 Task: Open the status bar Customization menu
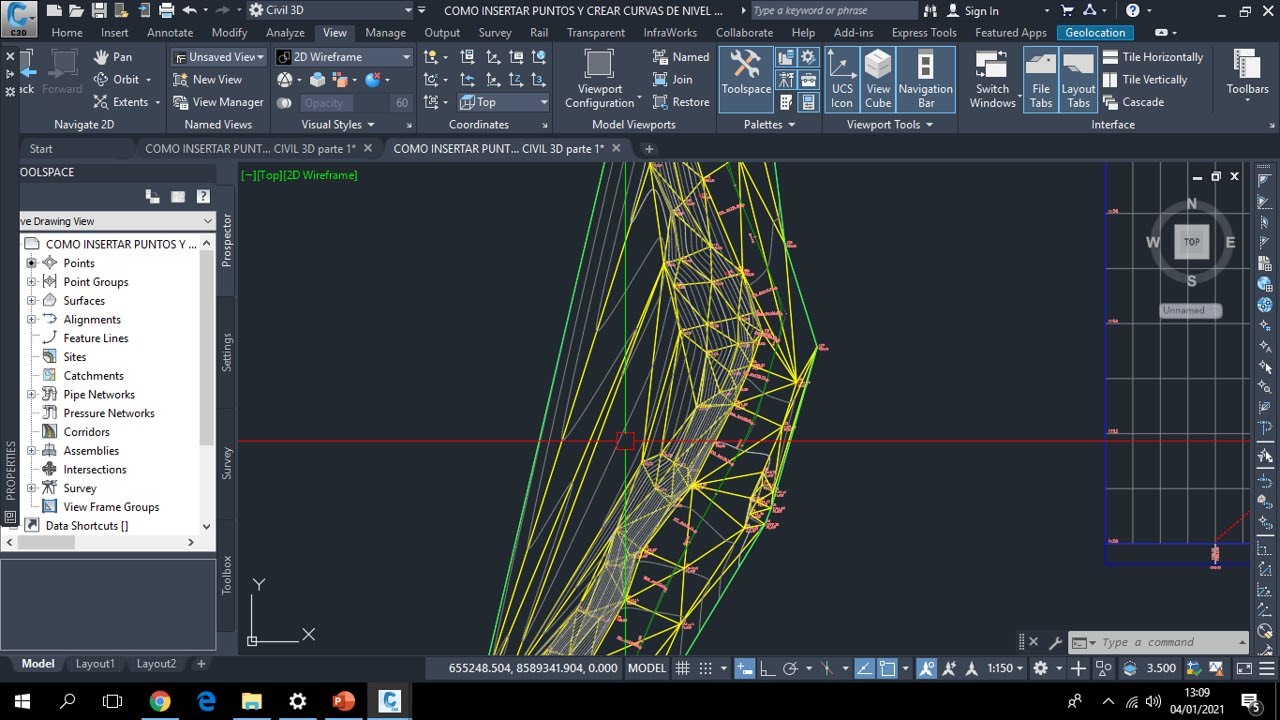(x=1266, y=668)
